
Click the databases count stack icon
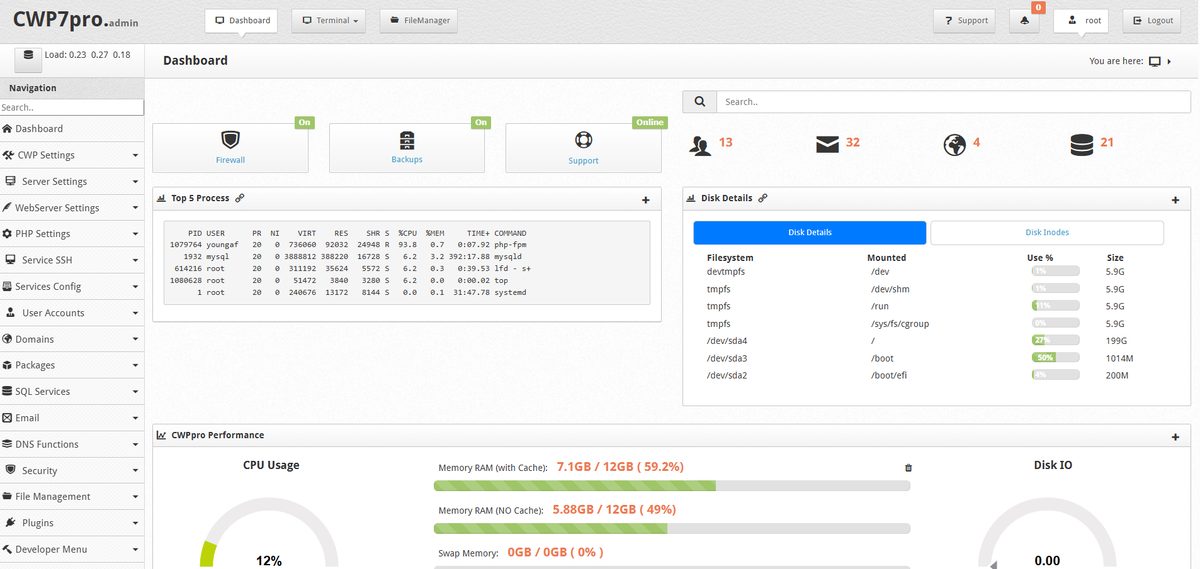pyautogui.click(x=1081, y=145)
